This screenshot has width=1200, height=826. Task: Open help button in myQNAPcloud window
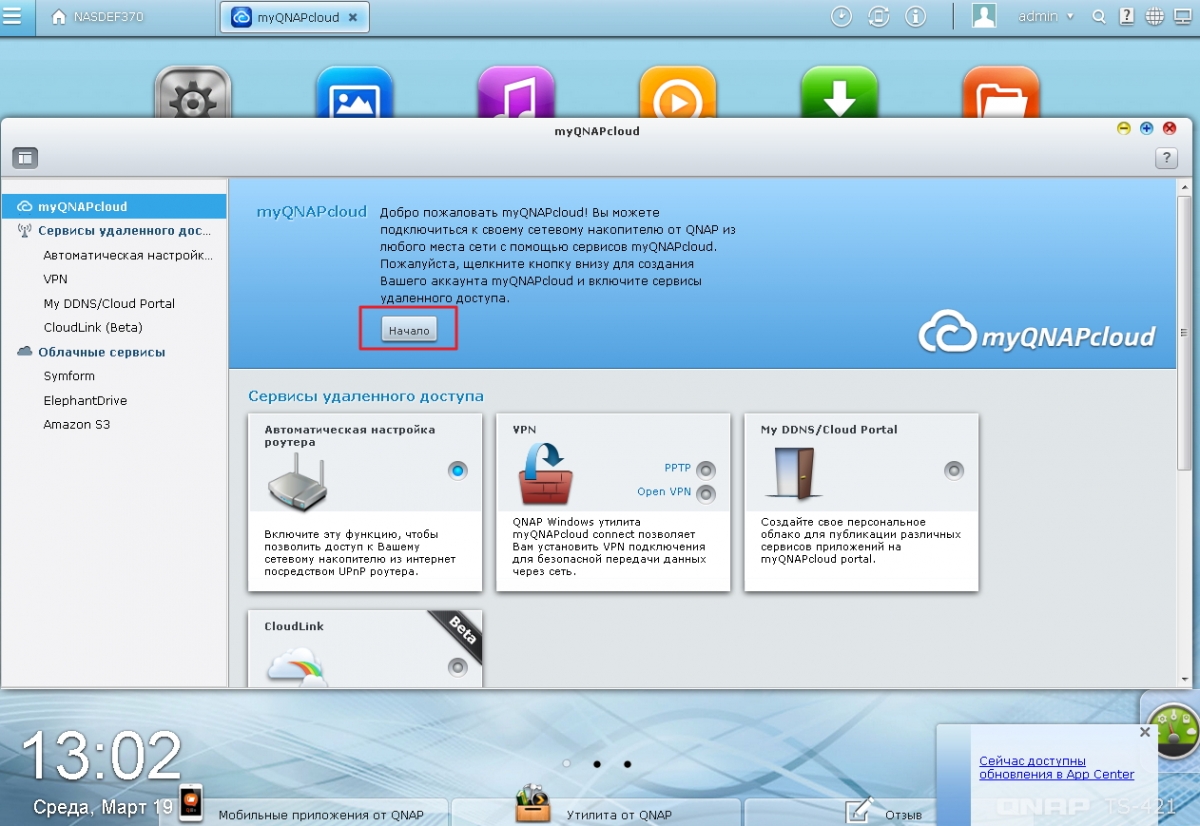tap(1166, 158)
